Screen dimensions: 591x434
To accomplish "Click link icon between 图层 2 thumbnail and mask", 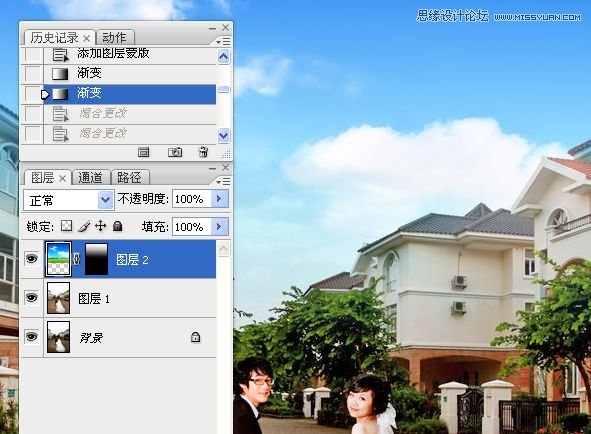I will click(x=77, y=259).
